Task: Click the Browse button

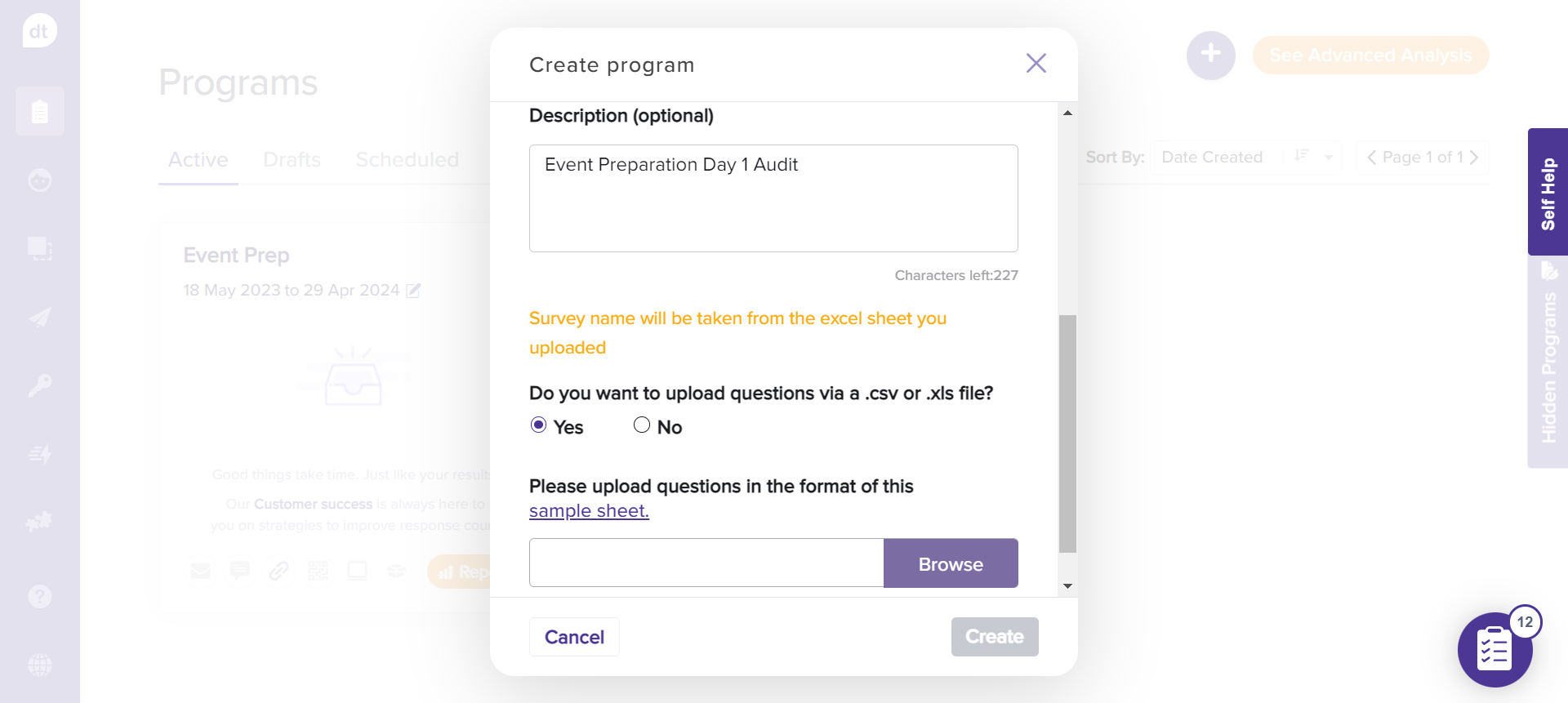Action: point(950,563)
